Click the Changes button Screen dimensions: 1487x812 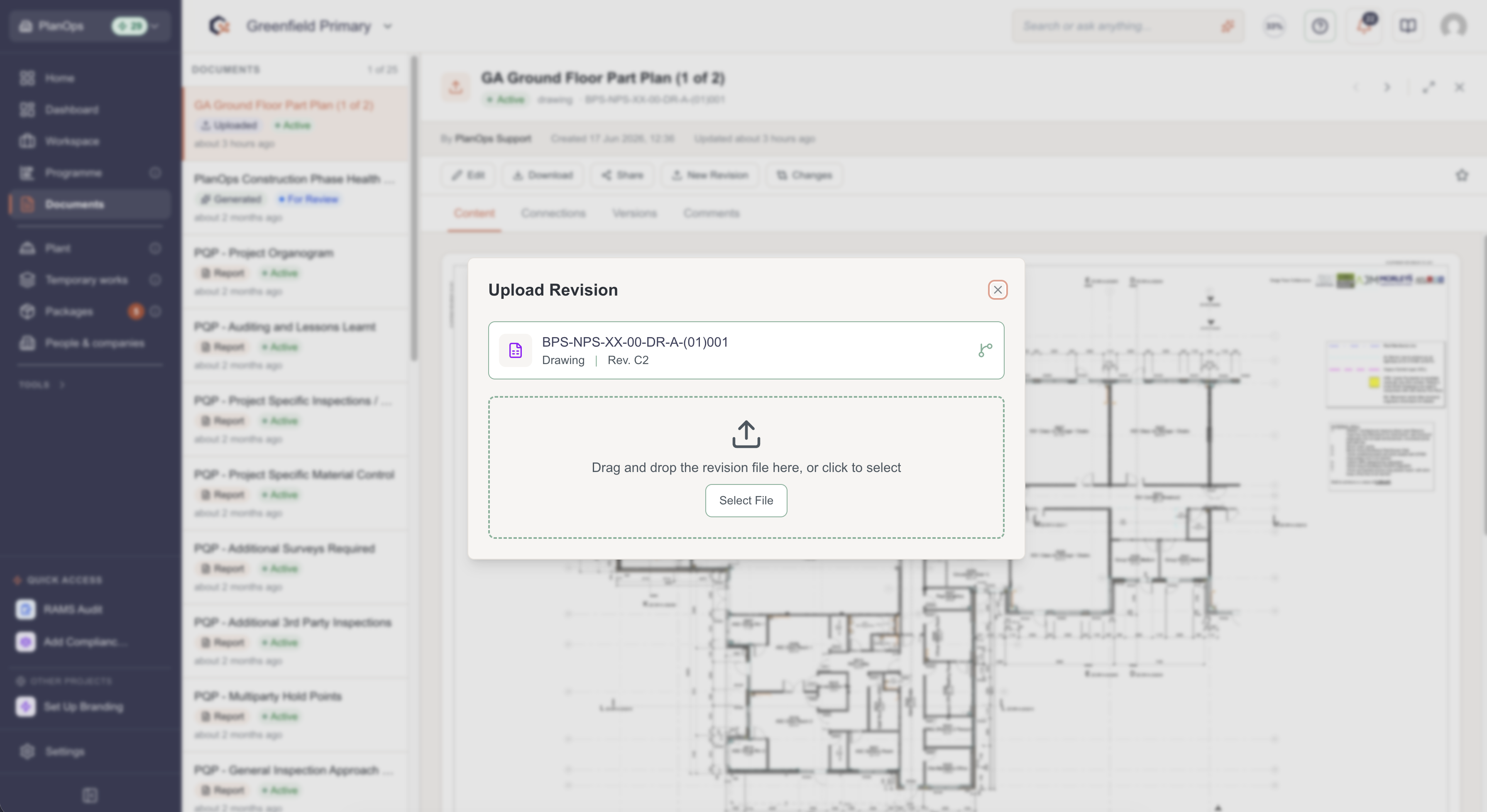pyautogui.click(x=804, y=175)
